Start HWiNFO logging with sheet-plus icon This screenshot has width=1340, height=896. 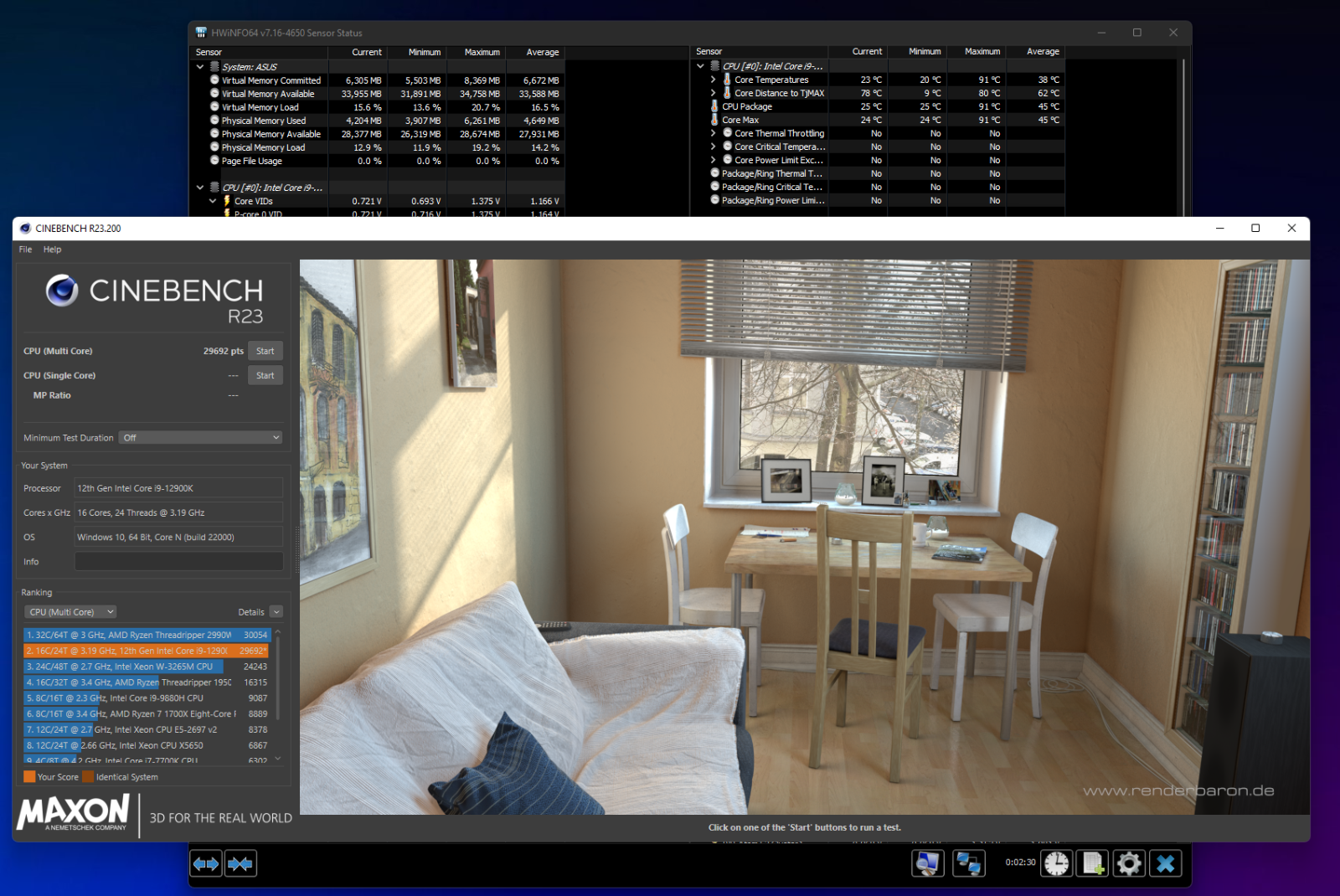point(1093,863)
